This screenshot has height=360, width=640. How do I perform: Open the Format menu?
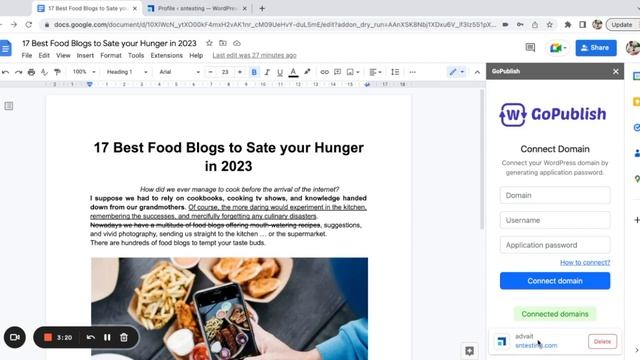[111, 56]
